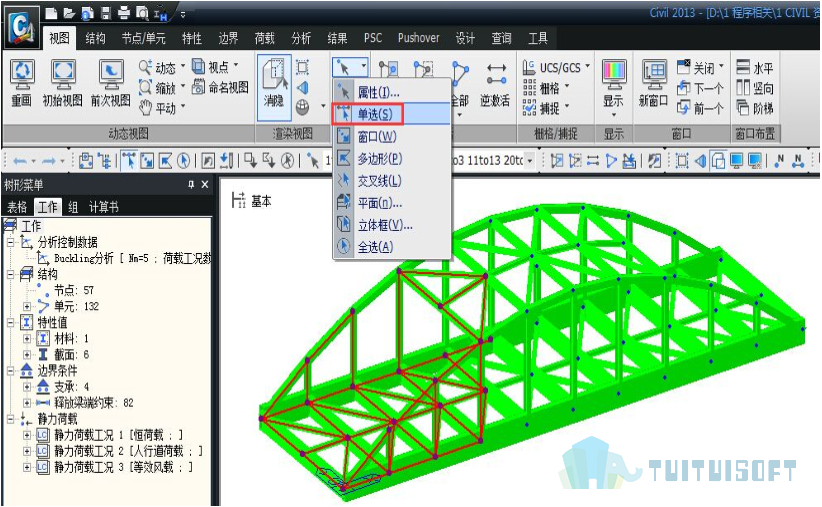Click the forward arrow in the second toolbar
Image resolution: width=822 pixels, height=507 pixels.
pos(49,160)
